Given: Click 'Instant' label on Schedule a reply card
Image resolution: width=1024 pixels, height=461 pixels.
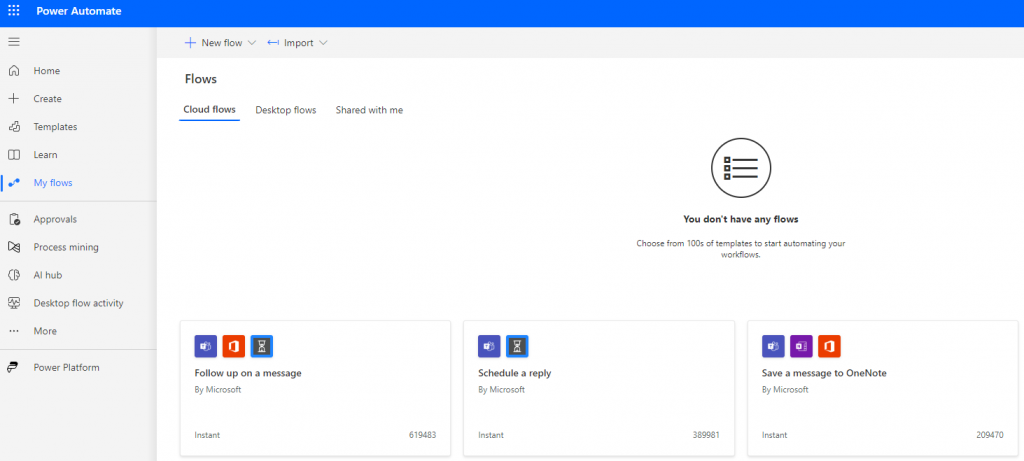Looking at the screenshot, I should (490, 435).
